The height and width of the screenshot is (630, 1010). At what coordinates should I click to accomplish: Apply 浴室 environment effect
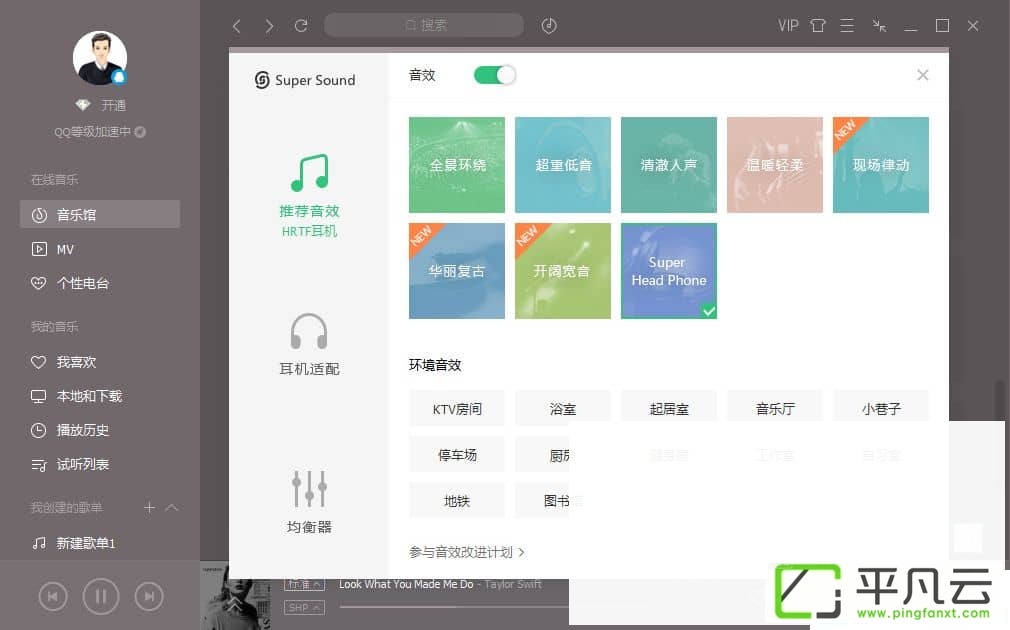point(563,409)
